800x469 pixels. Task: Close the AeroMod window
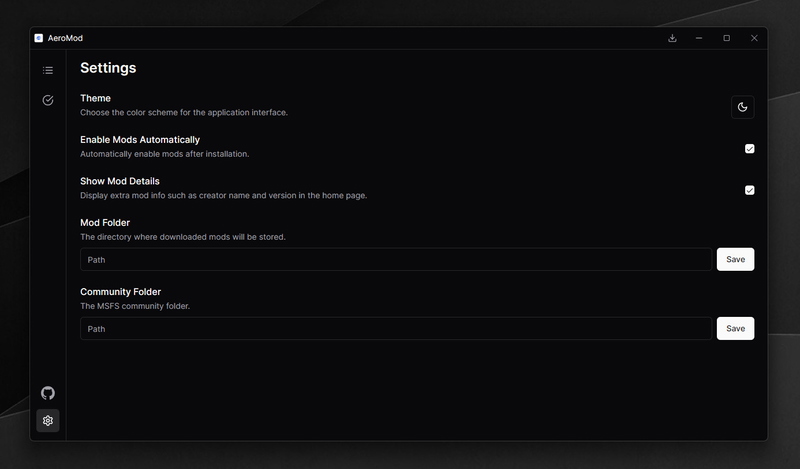pos(754,38)
